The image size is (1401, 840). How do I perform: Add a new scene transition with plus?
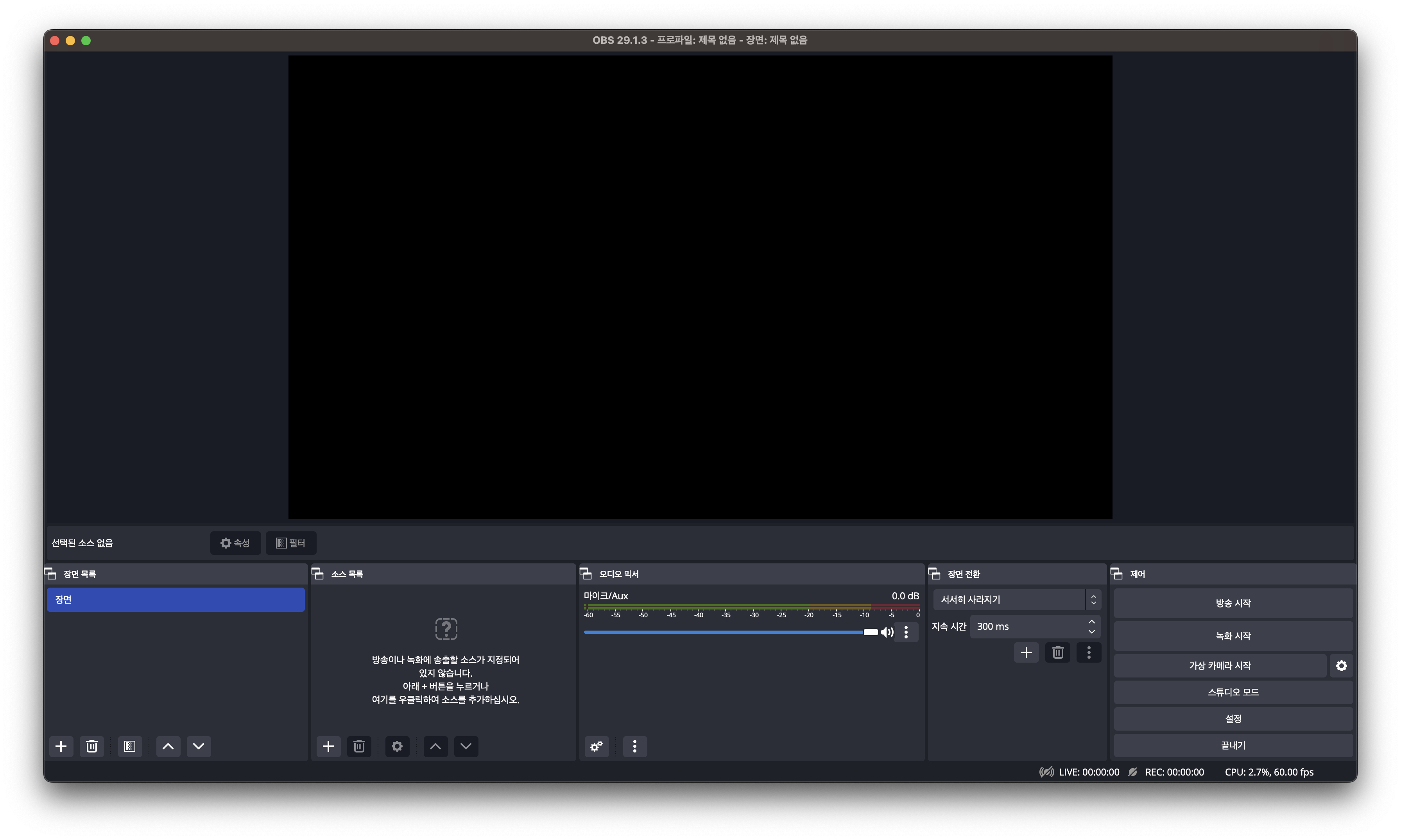click(1026, 652)
